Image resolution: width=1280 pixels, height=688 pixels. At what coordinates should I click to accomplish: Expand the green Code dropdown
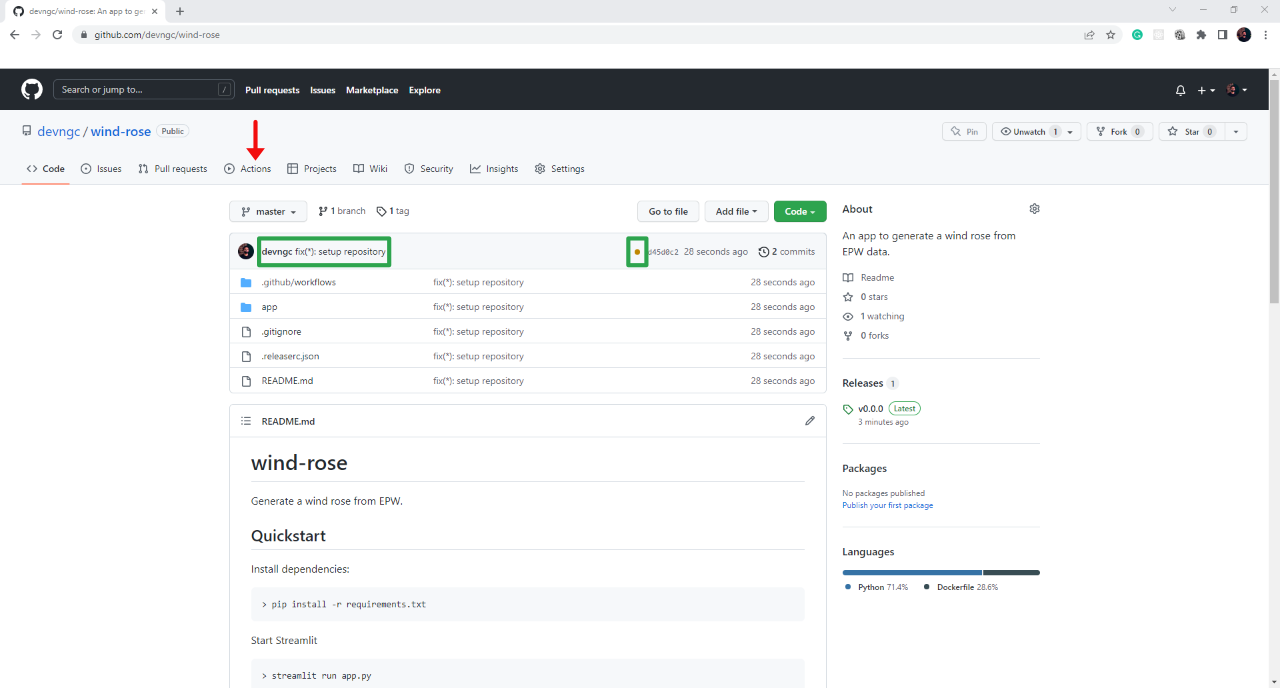pyautogui.click(x=799, y=211)
